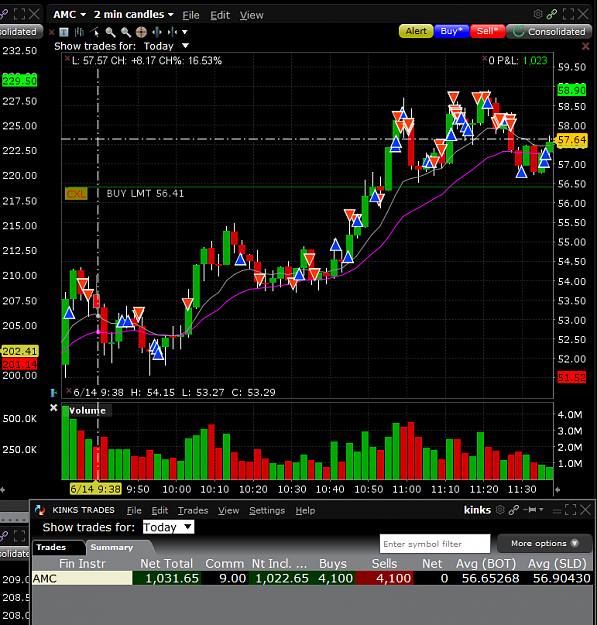Click the Volume study label
Viewport: 597px width, 625px height.
point(88,411)
